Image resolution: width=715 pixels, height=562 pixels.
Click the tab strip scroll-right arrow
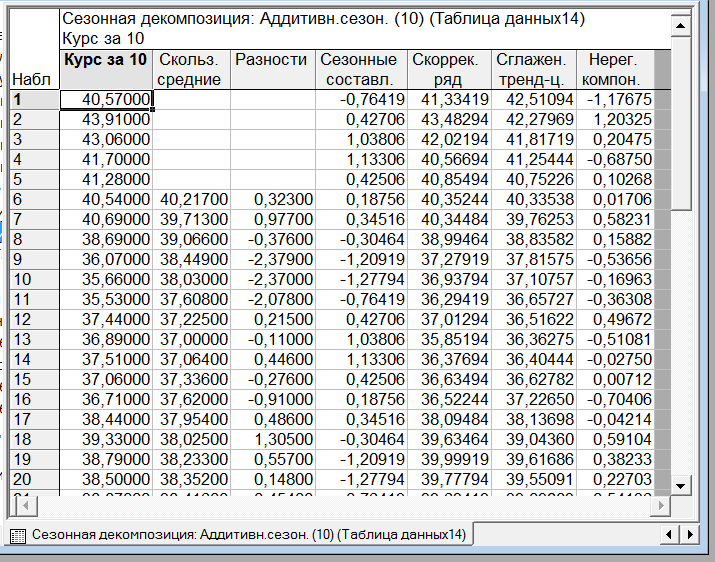pyautogui.click(x=689, y=534)
